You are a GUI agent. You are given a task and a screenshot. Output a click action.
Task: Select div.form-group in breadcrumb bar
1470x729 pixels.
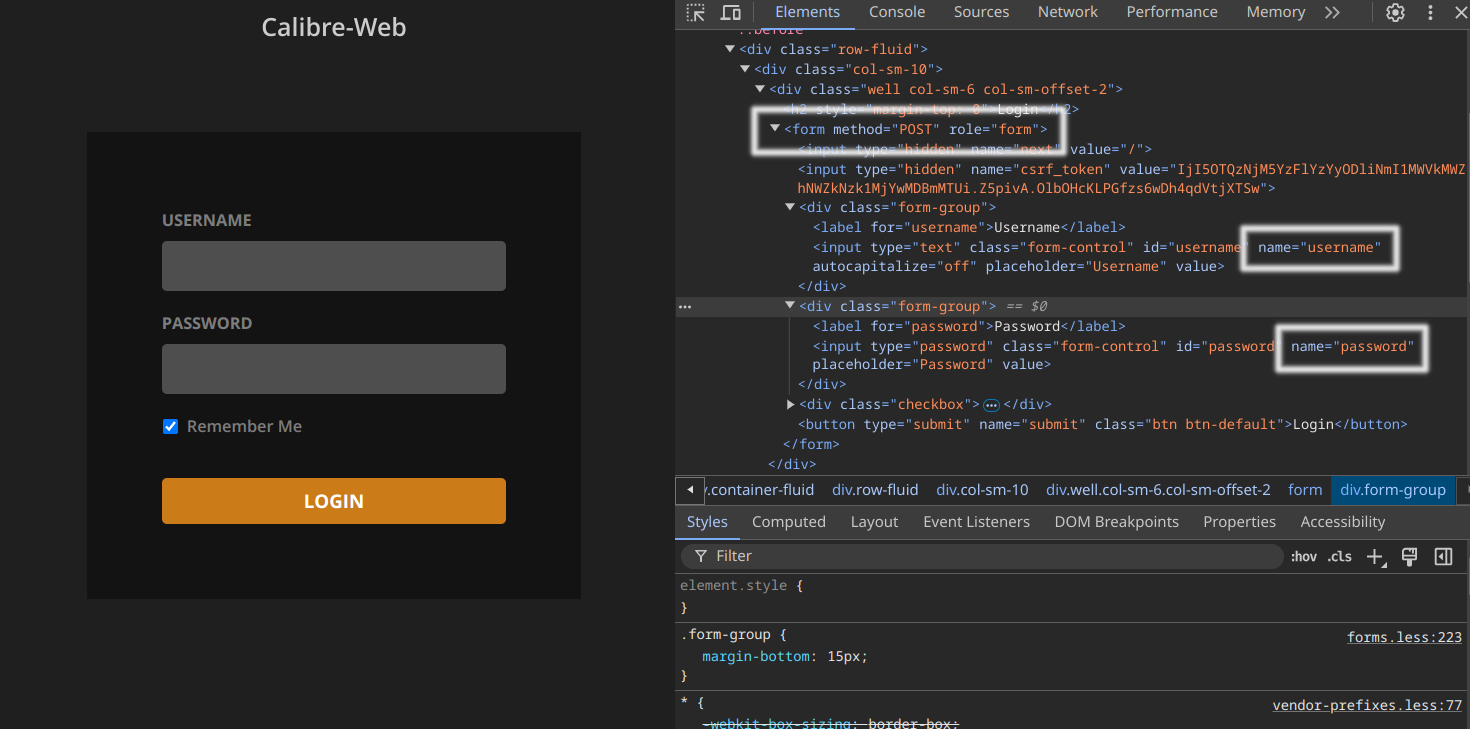pyautogui.click(x=1393, y=490)
